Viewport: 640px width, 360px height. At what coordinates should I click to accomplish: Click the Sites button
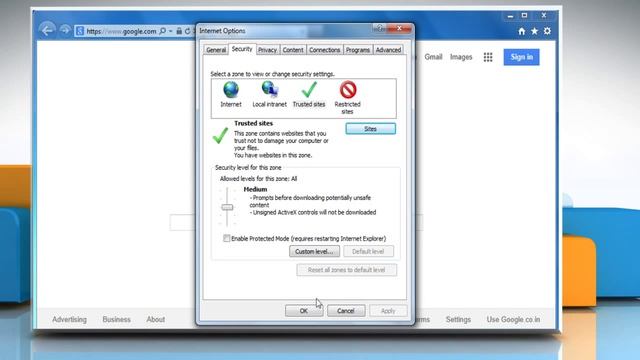coord(371,129)
